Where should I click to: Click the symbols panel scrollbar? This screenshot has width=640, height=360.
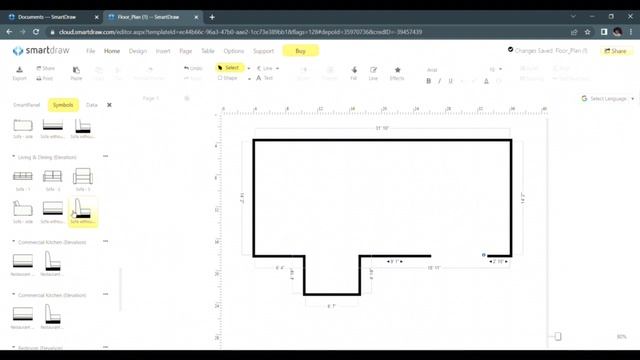coord(120,290)
